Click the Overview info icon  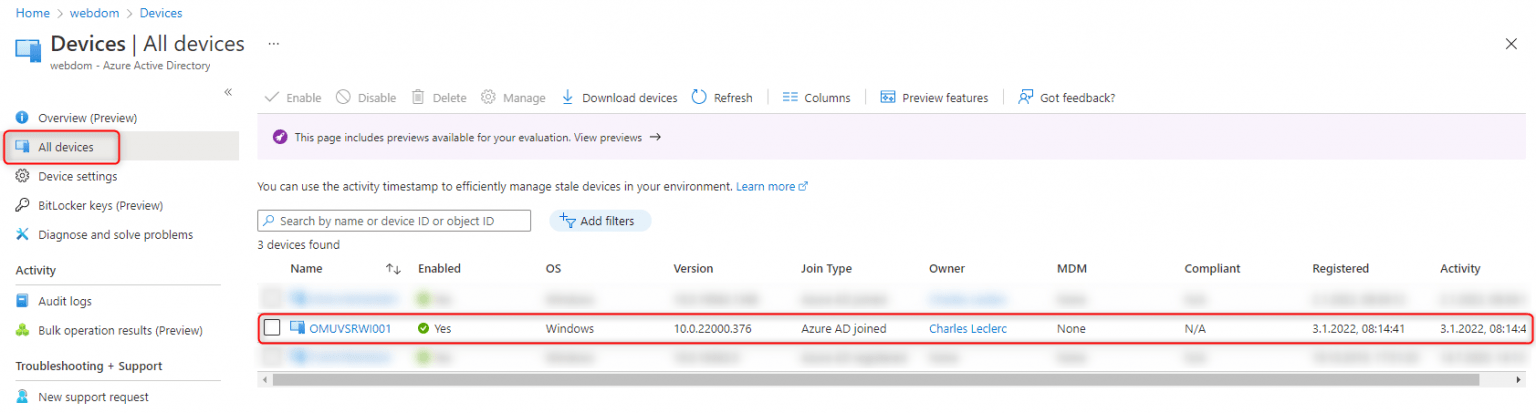[x=23, y=118]
